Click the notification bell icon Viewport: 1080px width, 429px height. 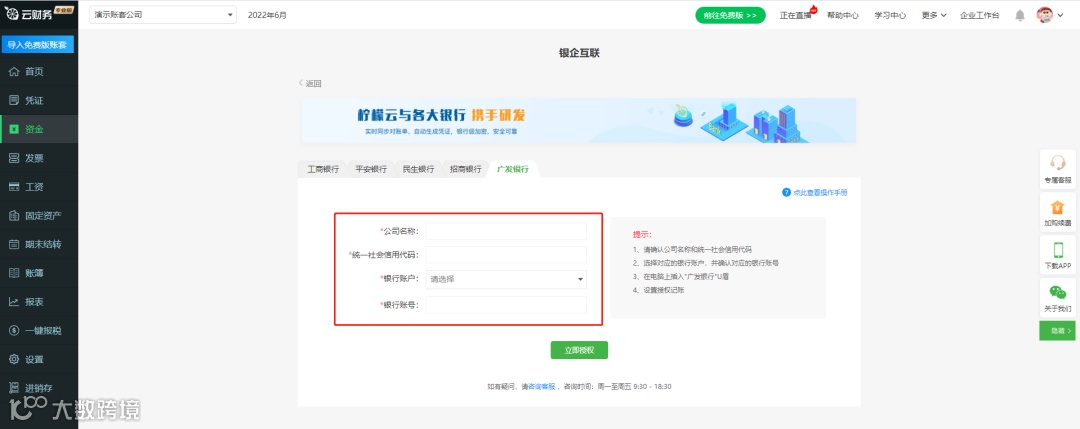[1020, 15]
